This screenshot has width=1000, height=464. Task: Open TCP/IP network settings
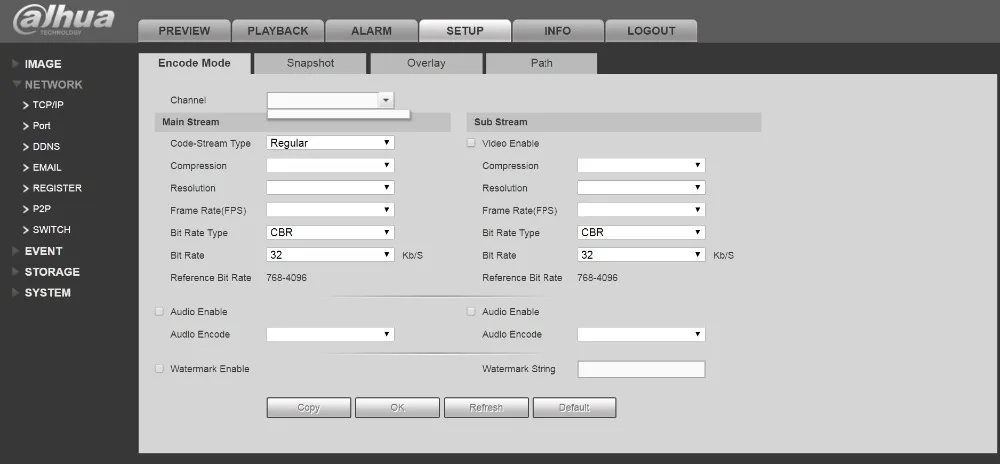pyautogui.click(x=43, y=105)
